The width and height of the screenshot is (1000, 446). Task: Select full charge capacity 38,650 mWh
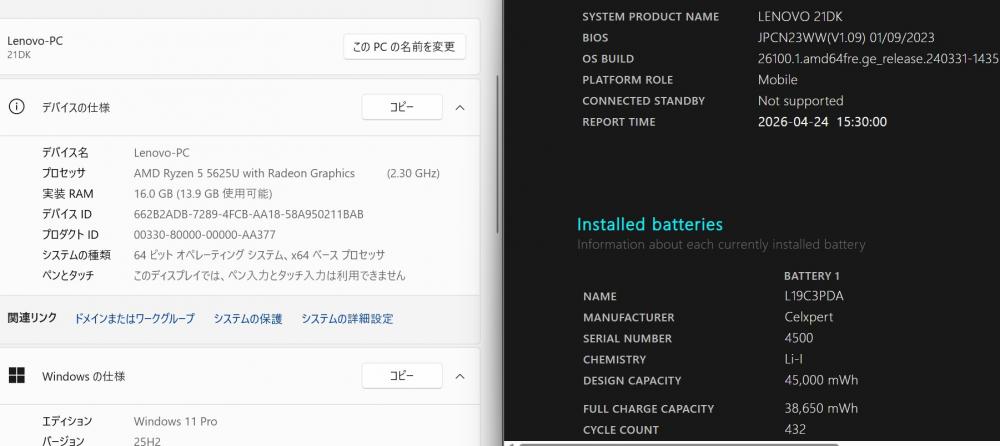point(821,408)
